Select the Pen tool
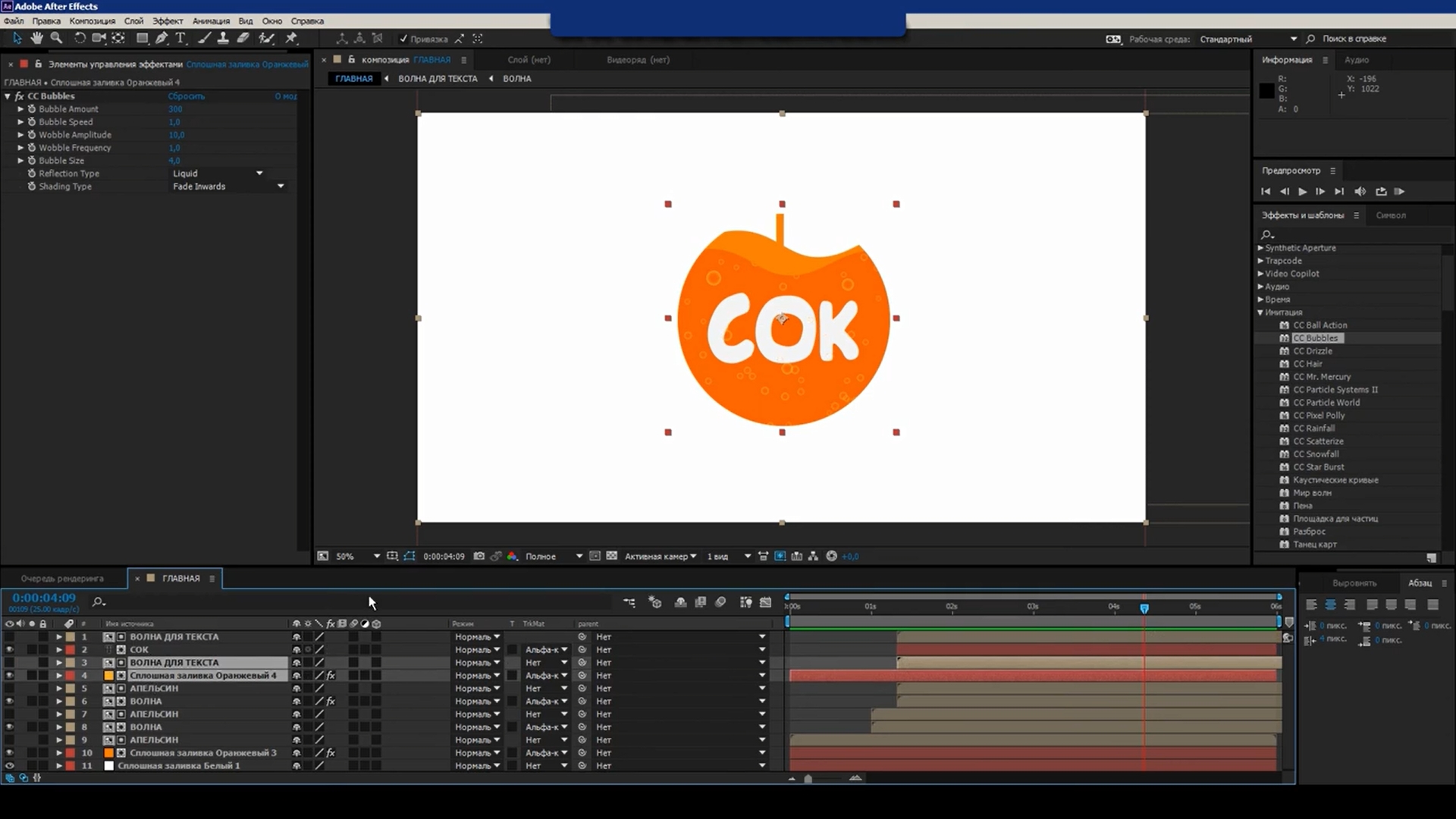Viewport: 1456px width, 819px height. pos(162,38)
